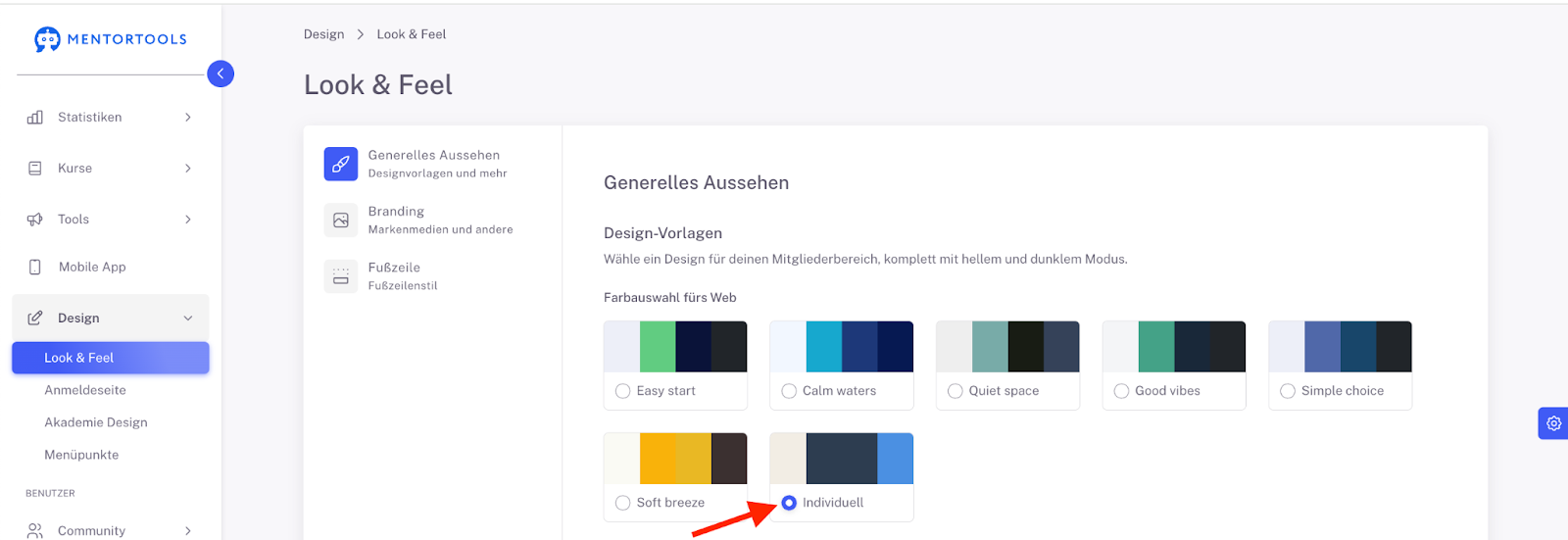Open the Branding image icon

(x=341, y=221)
